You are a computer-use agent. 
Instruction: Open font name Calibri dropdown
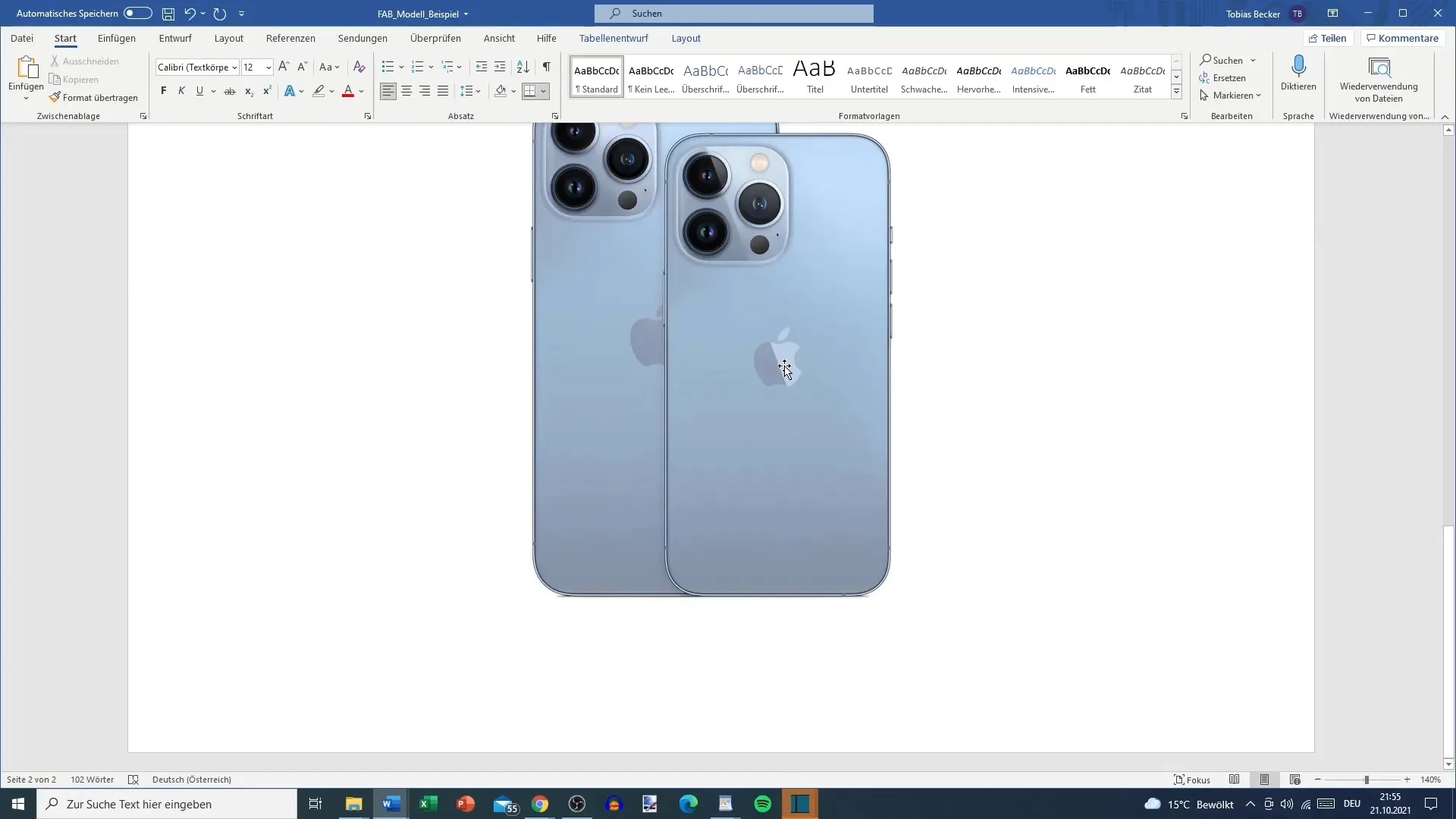click(x=234, y=67)
